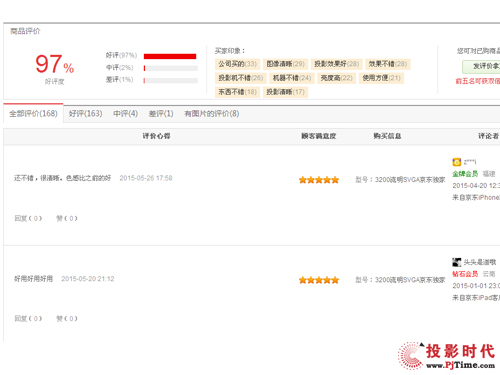Click the 评价心得 column header
Image resolution: width=500 pixels, height=375 pixels.
click(x=156, y=136)
